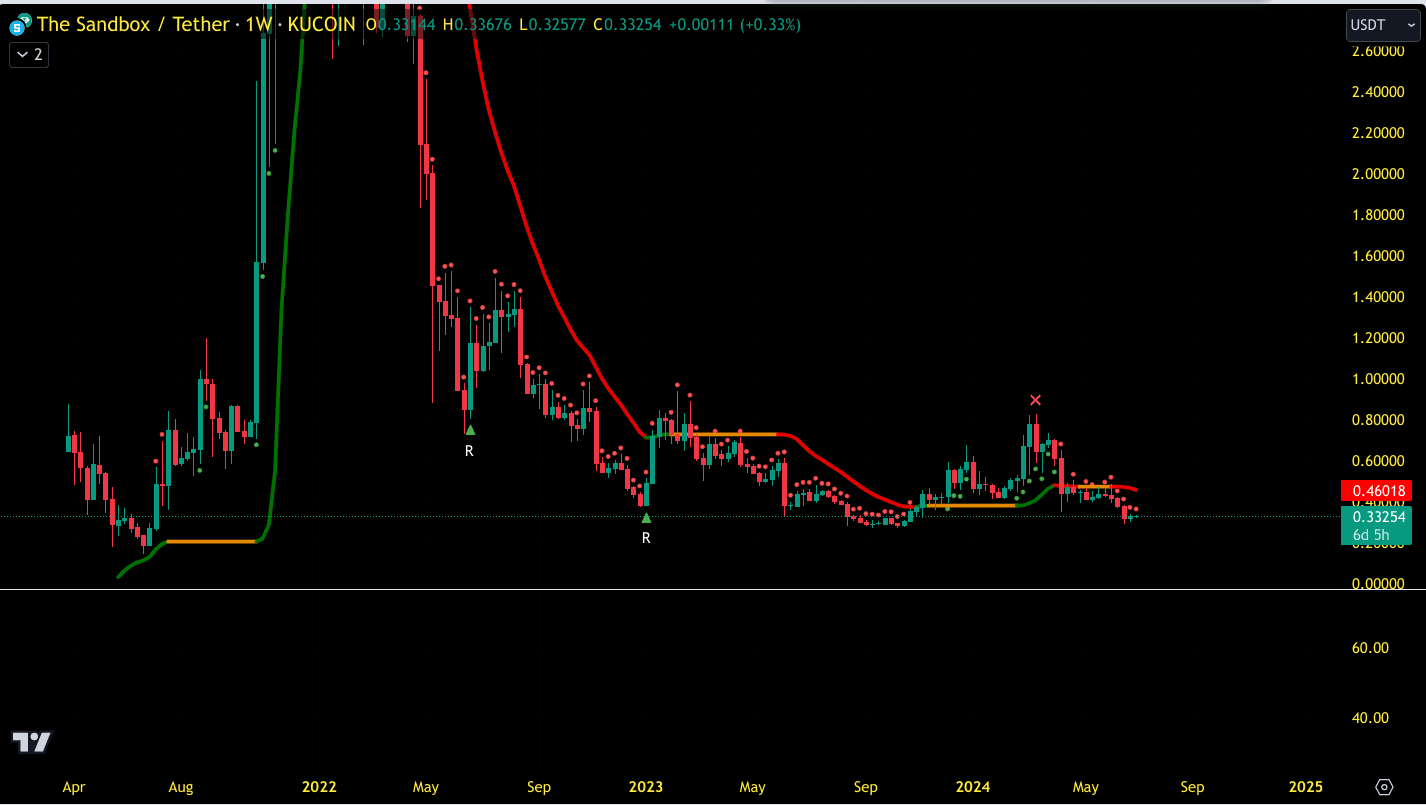Click the 1.60000 price axis label
This screenshot has height=805, width=1426.
1378,256
